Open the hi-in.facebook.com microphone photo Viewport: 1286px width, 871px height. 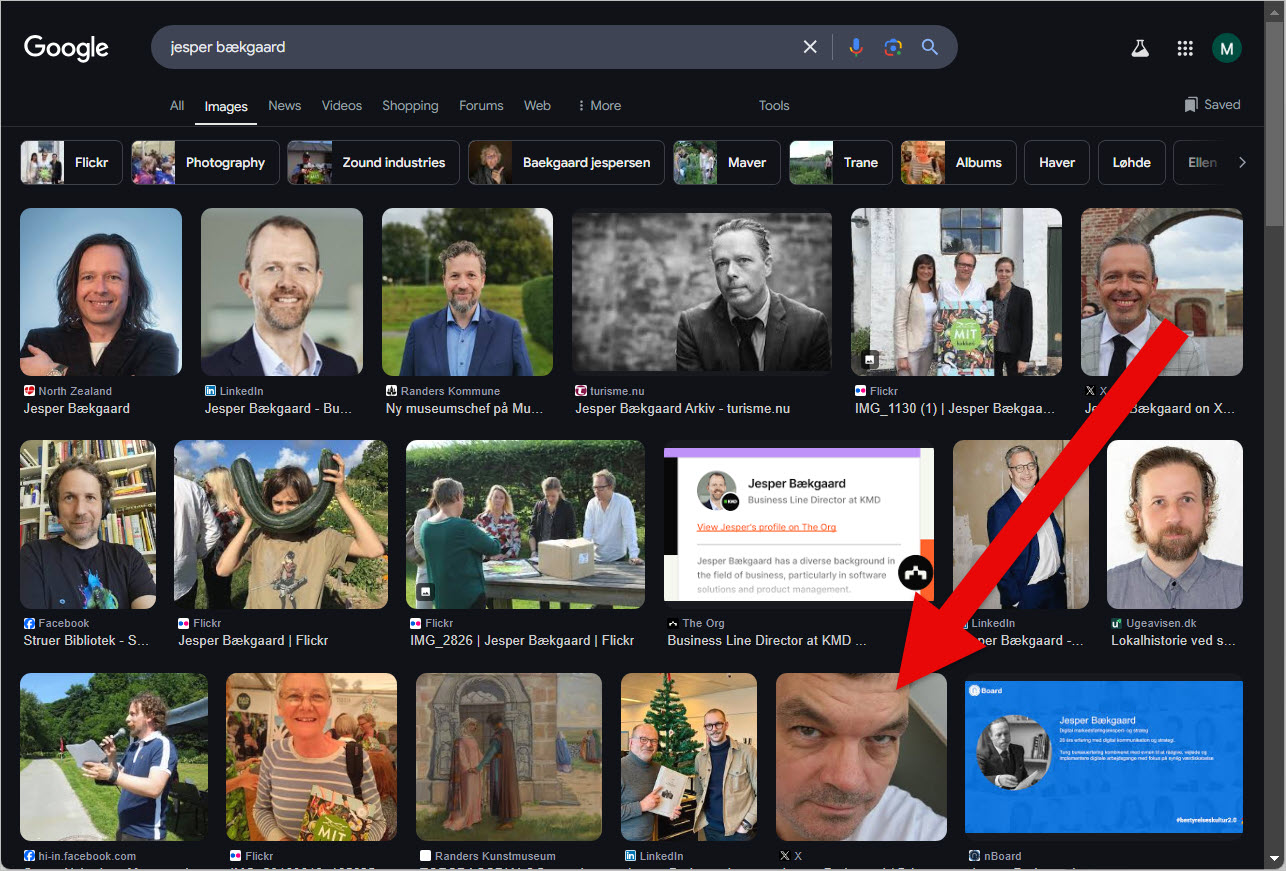(114, 757)
